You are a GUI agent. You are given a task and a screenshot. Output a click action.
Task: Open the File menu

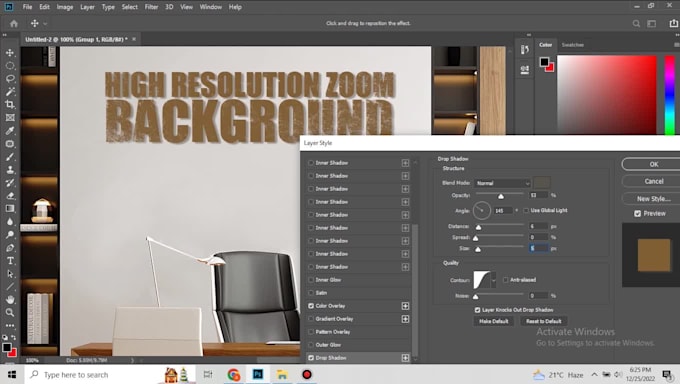pyautogui.click(x=27, y=7)
